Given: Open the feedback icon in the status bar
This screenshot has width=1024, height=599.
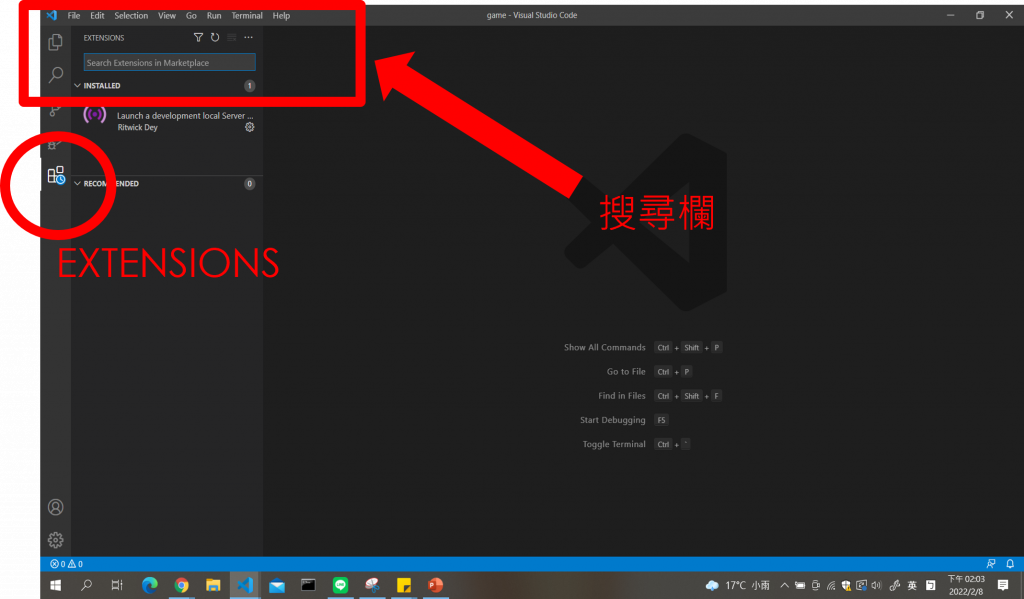Looking at the screenshot, I should (991, 564).
